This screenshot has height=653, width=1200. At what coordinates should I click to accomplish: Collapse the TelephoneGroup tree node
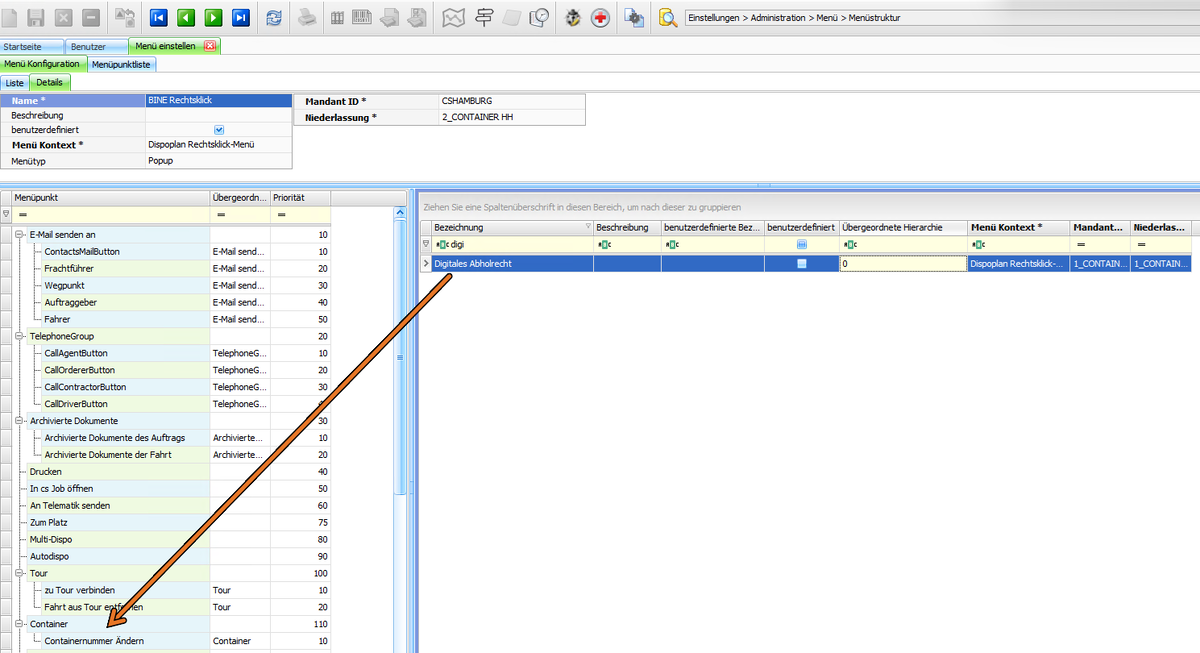tap(20, 336)
